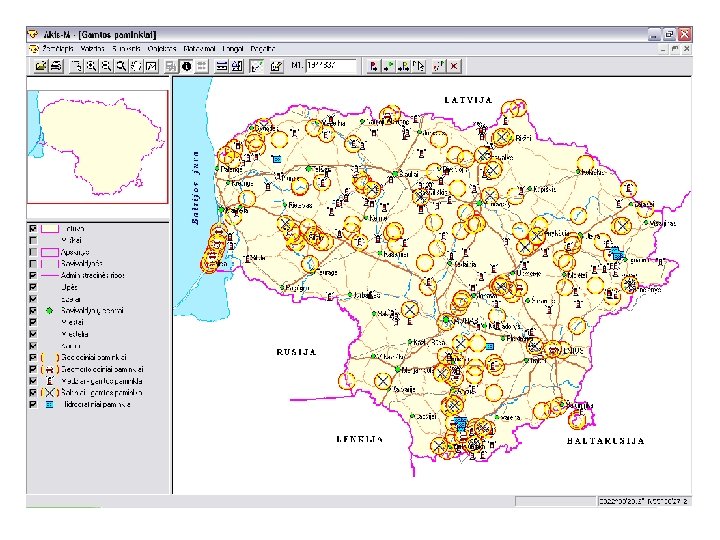Click the greyed grid icon right of info
The image size is (720, 540).
(x=201, y=66)
